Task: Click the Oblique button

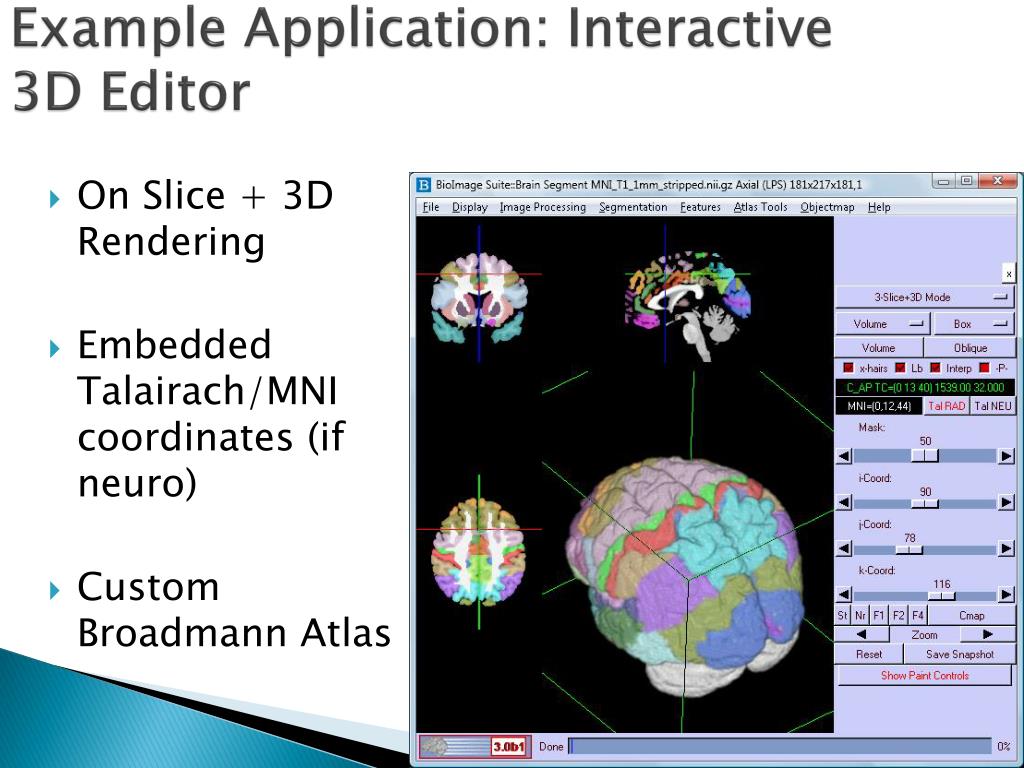Action: (970, 348)
